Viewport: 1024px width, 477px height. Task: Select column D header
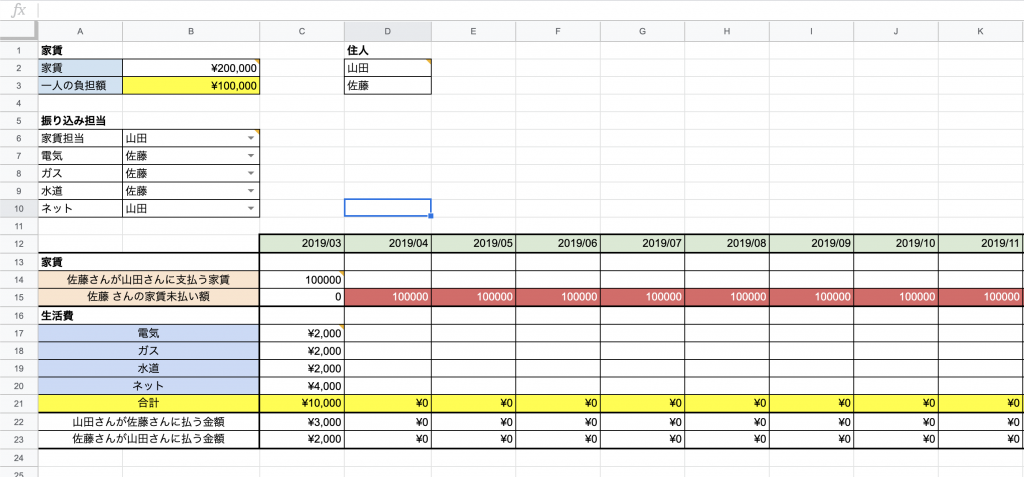(387, 31)
